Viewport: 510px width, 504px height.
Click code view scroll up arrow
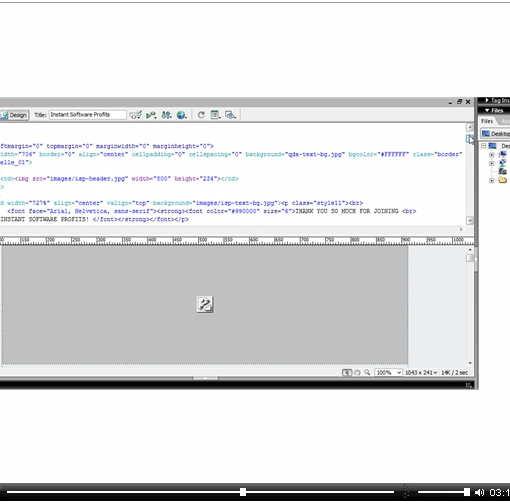point(470,127)
